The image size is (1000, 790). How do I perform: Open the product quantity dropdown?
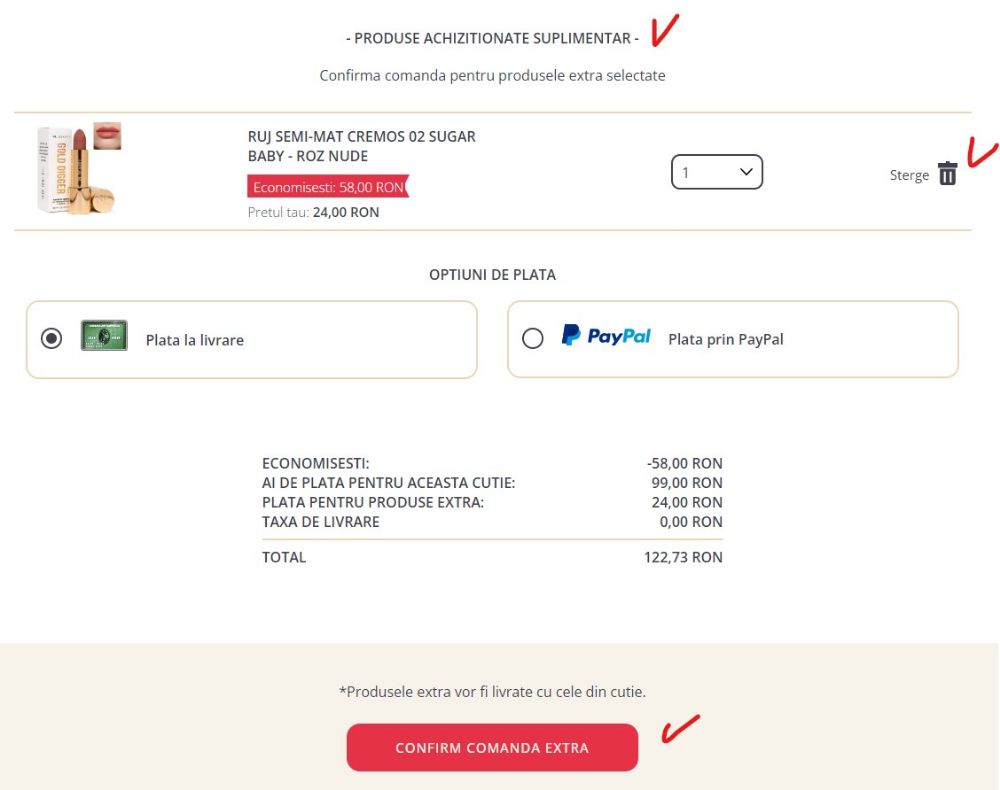[x=716, y=172]
